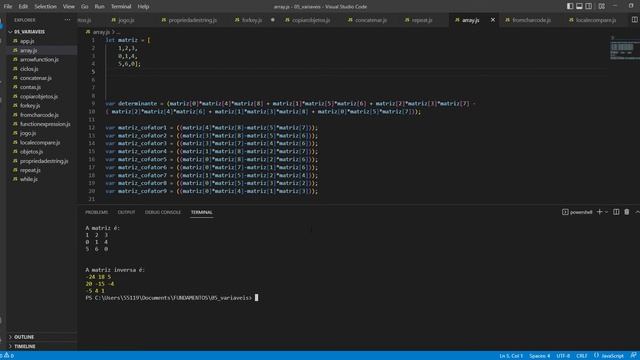Click errors and warnings status indicator
Viewport: 640px width, 360px height.
click(7, 356)
